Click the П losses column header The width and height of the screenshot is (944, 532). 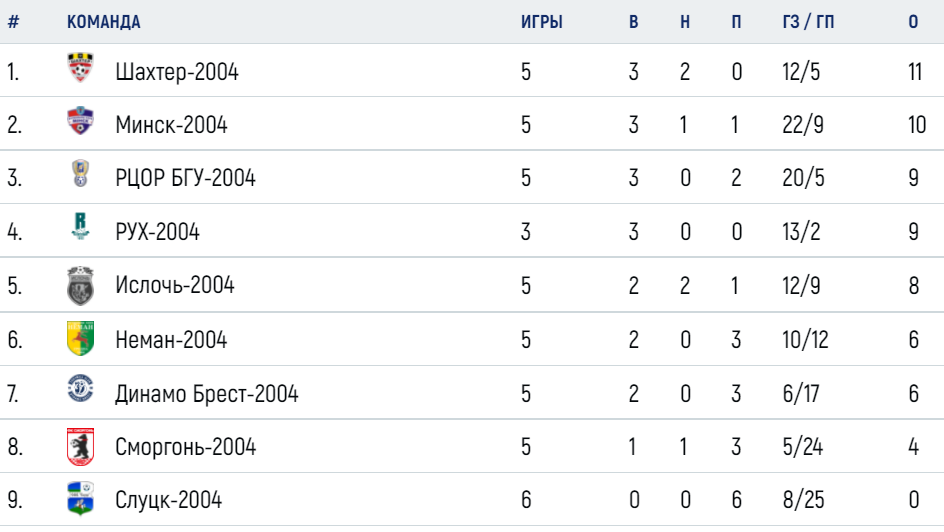736,22
